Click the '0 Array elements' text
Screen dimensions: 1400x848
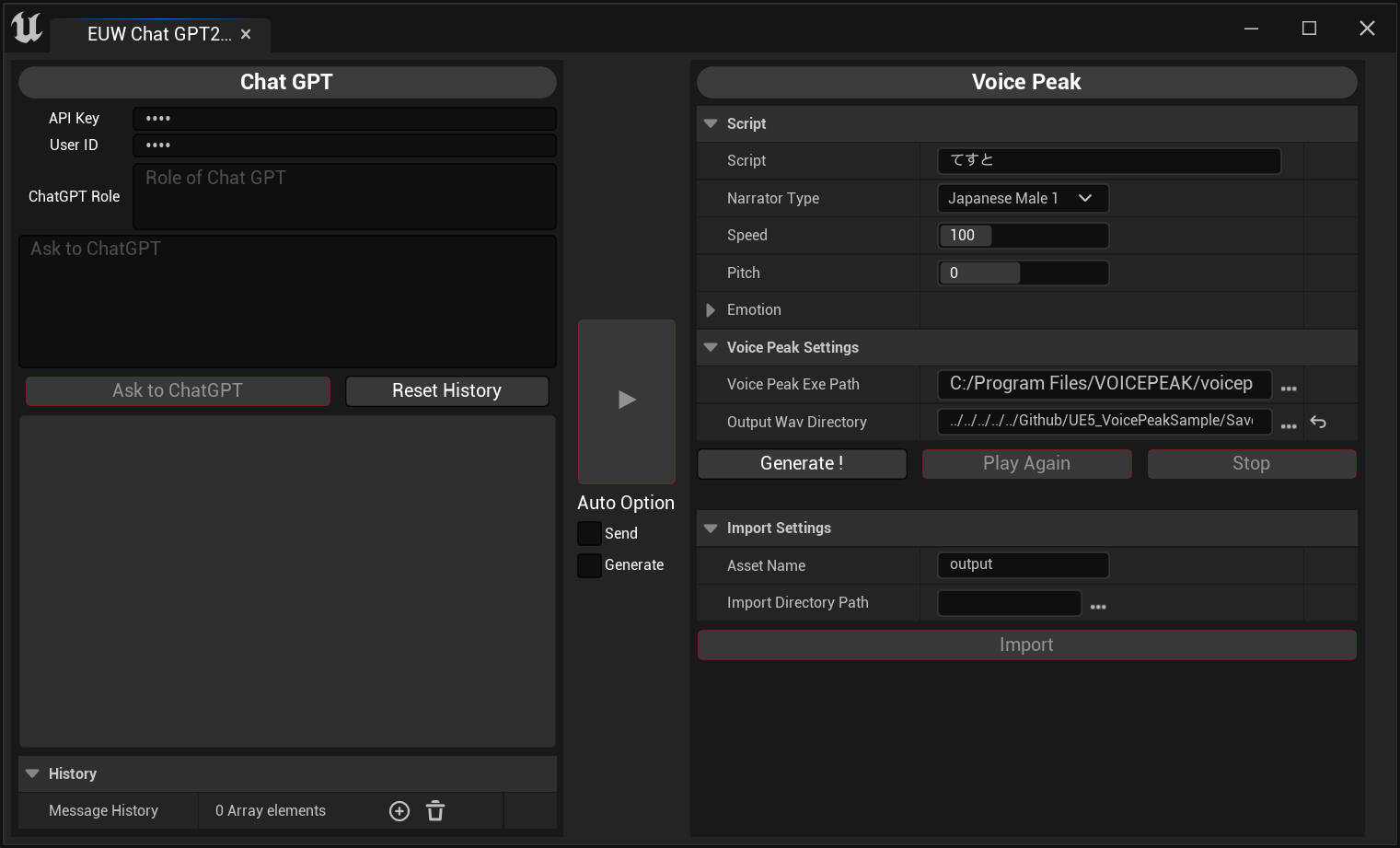pos(271,811)
